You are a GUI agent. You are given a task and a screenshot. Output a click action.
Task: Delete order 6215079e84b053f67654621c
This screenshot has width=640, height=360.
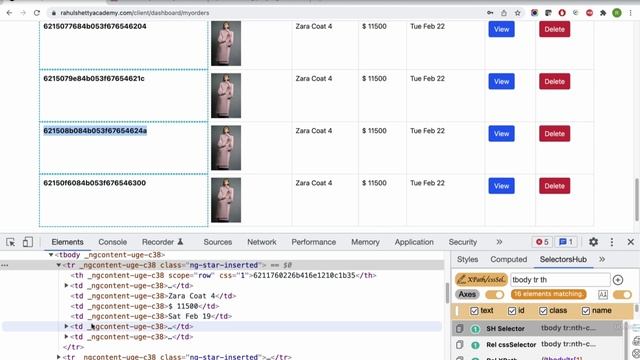pos(554,81)
